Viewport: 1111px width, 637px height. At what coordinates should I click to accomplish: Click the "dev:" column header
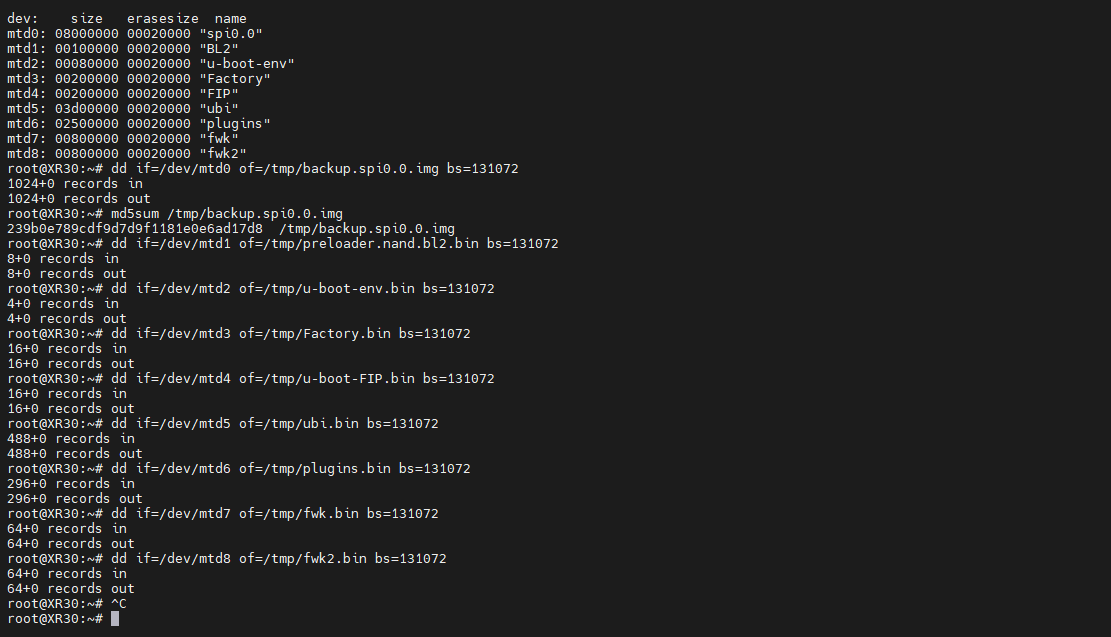pos(23,19)
